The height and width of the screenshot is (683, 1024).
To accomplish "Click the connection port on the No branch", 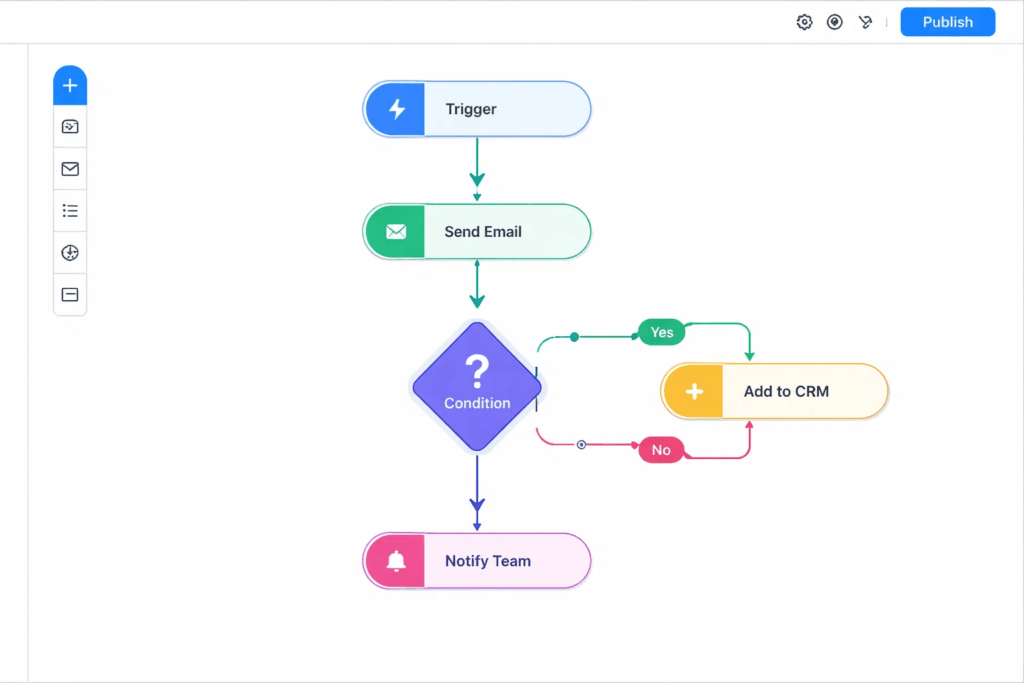I will [581, 444].
